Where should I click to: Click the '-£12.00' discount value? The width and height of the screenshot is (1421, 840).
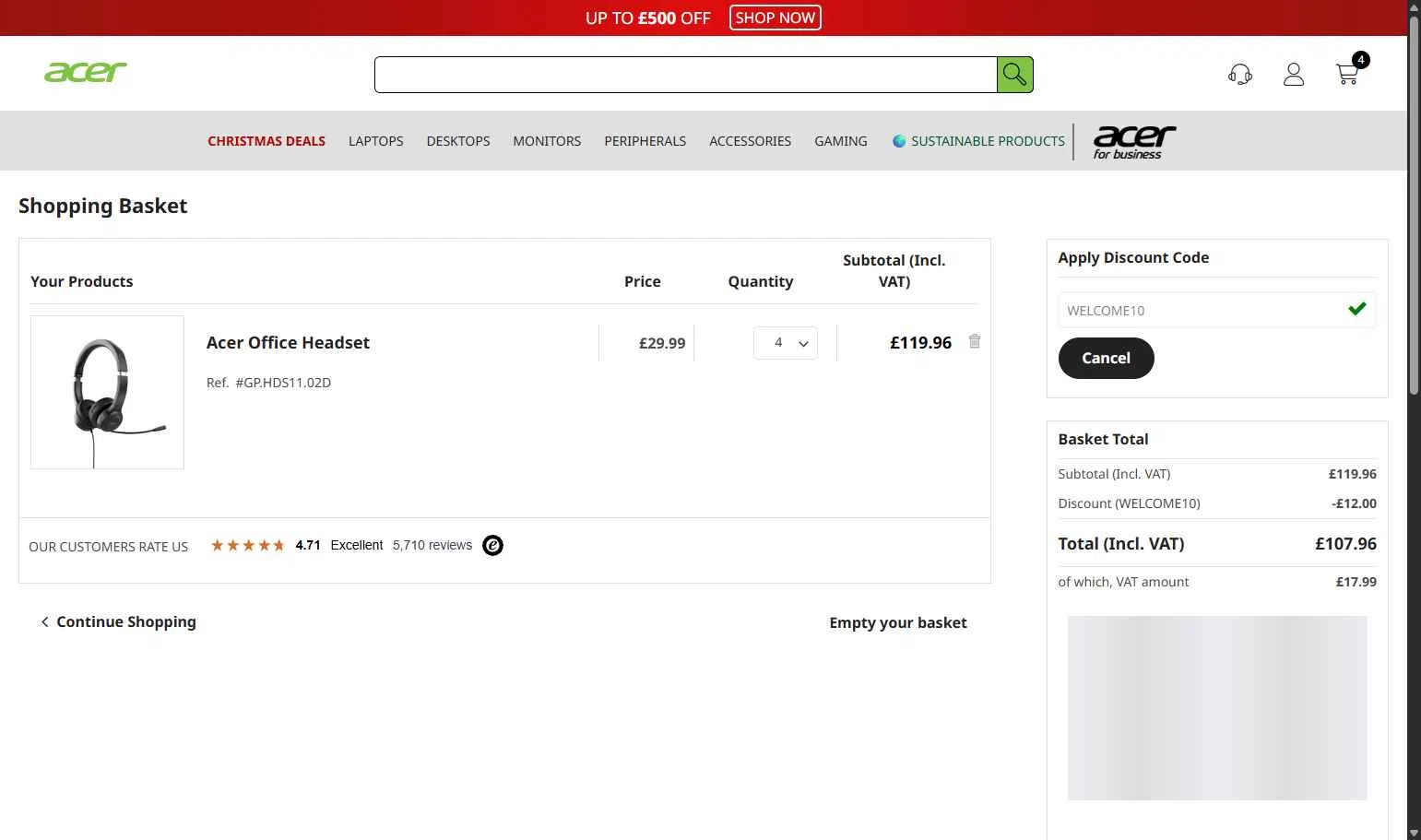[1354, 503]
